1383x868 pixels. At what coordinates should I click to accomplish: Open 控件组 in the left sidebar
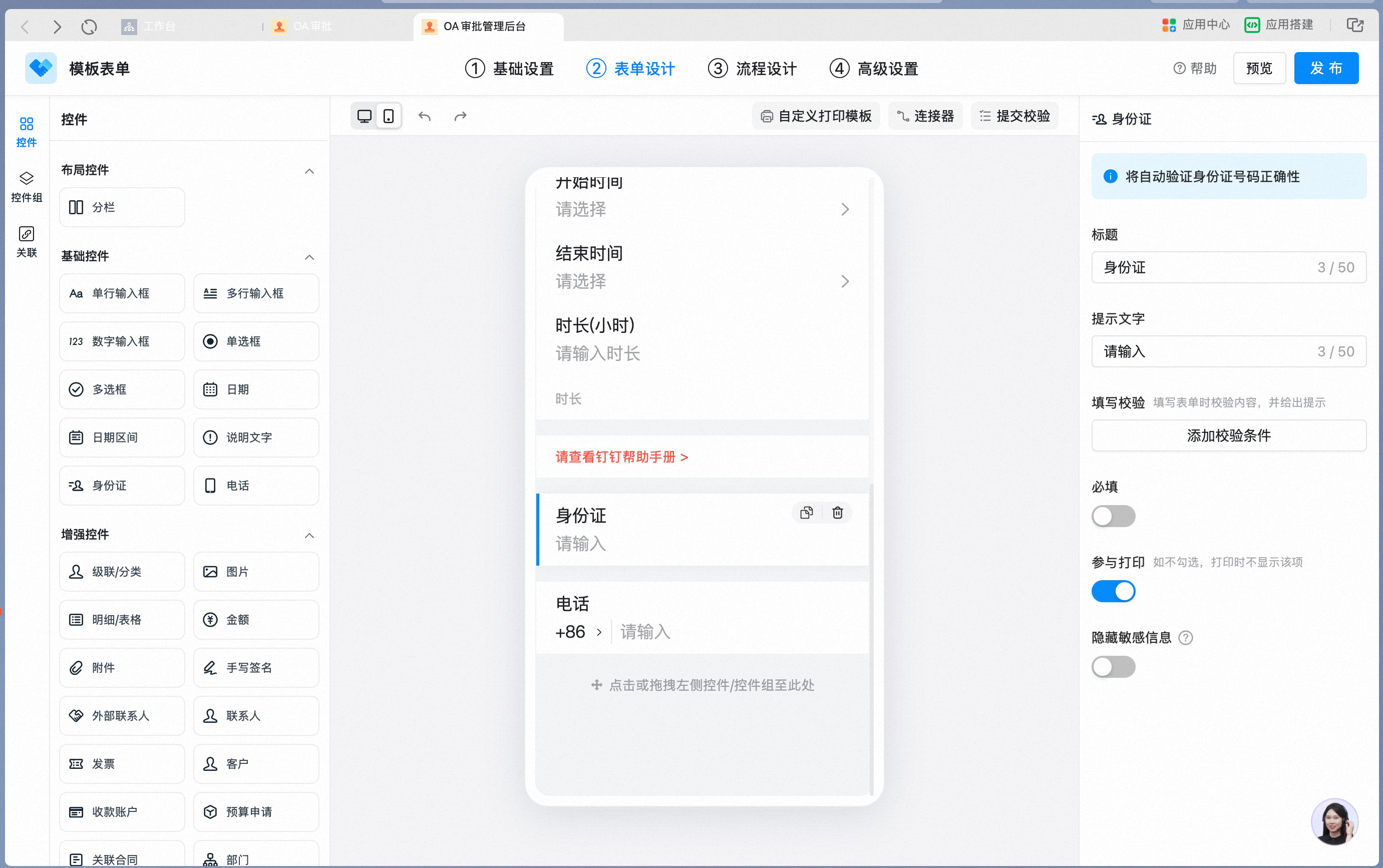27,187
